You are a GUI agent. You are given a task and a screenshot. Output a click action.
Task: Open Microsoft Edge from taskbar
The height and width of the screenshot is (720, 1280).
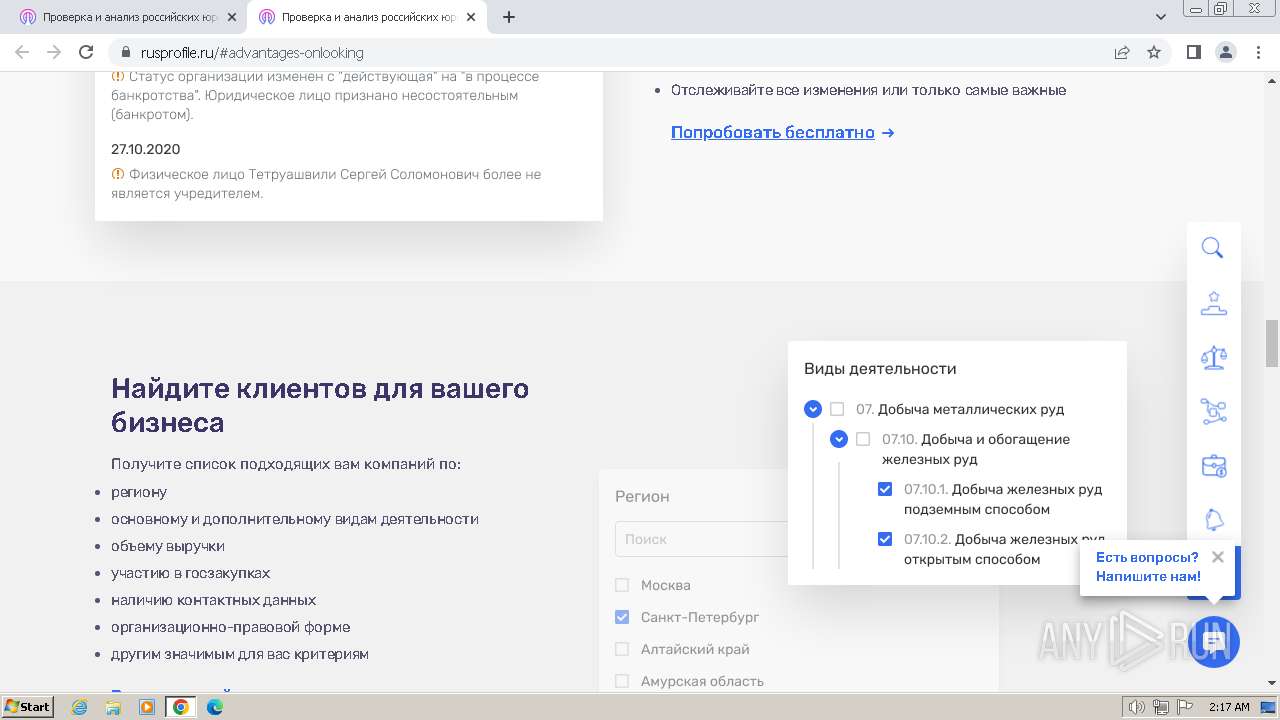point(215,706)
